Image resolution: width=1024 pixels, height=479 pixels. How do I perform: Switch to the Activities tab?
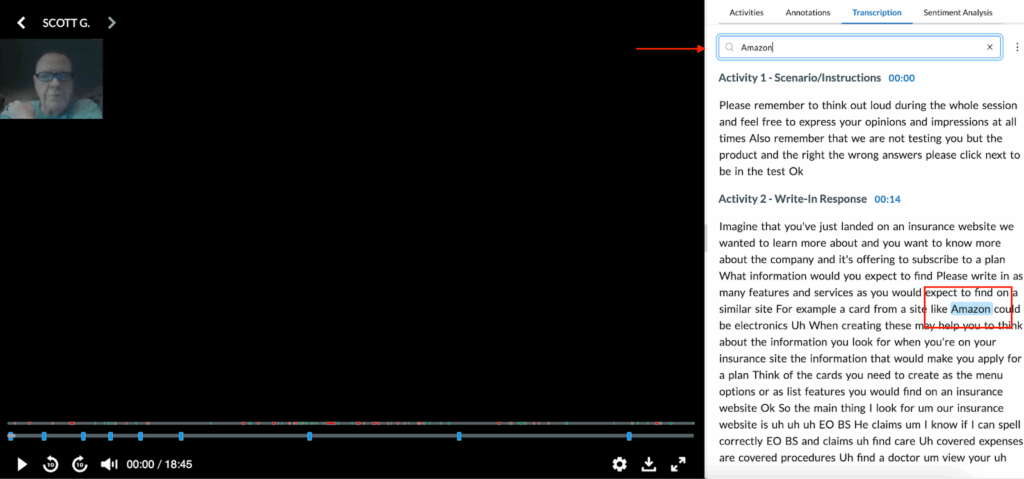coord(746,13)
